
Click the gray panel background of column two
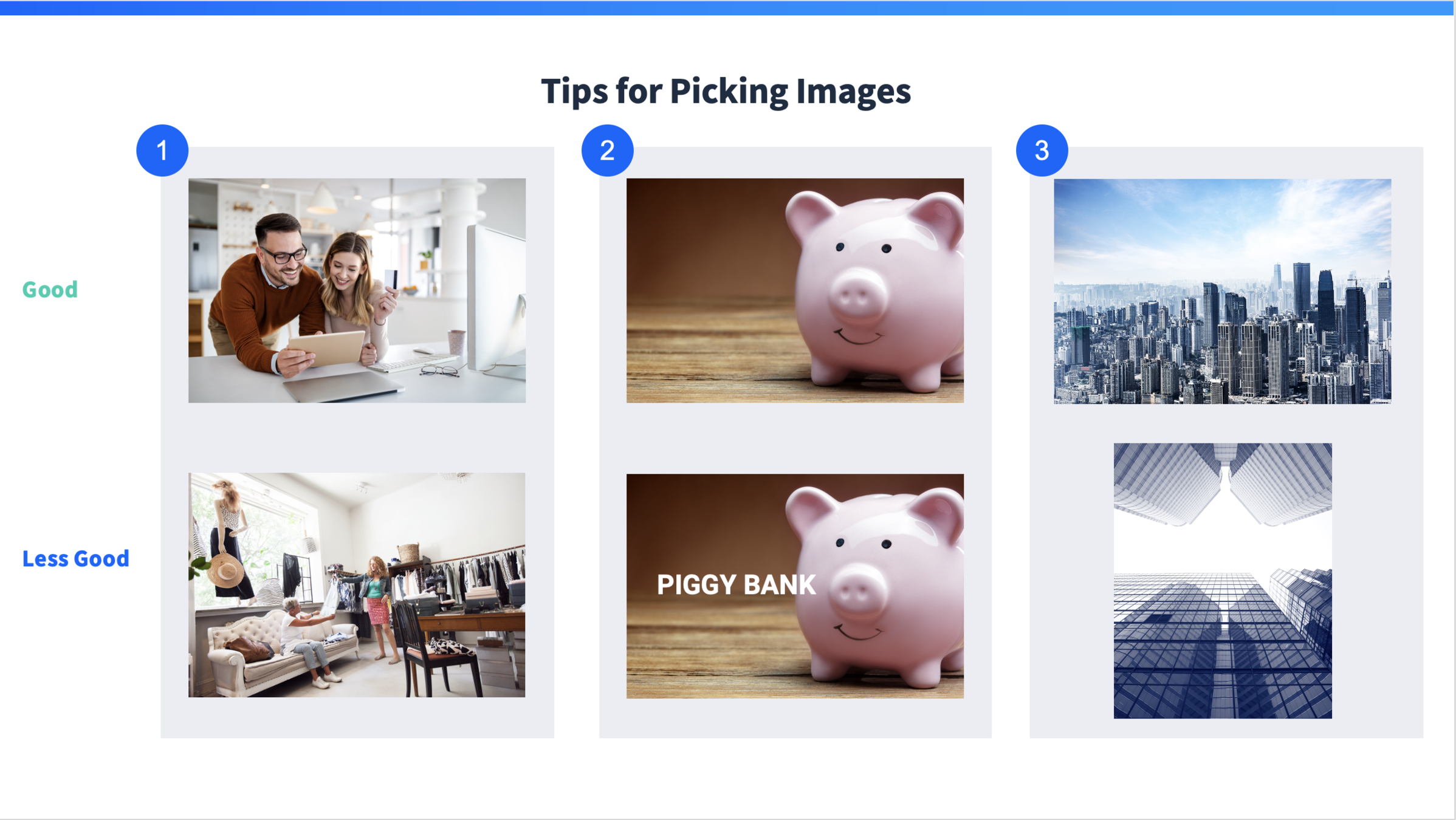click(795, 437)
